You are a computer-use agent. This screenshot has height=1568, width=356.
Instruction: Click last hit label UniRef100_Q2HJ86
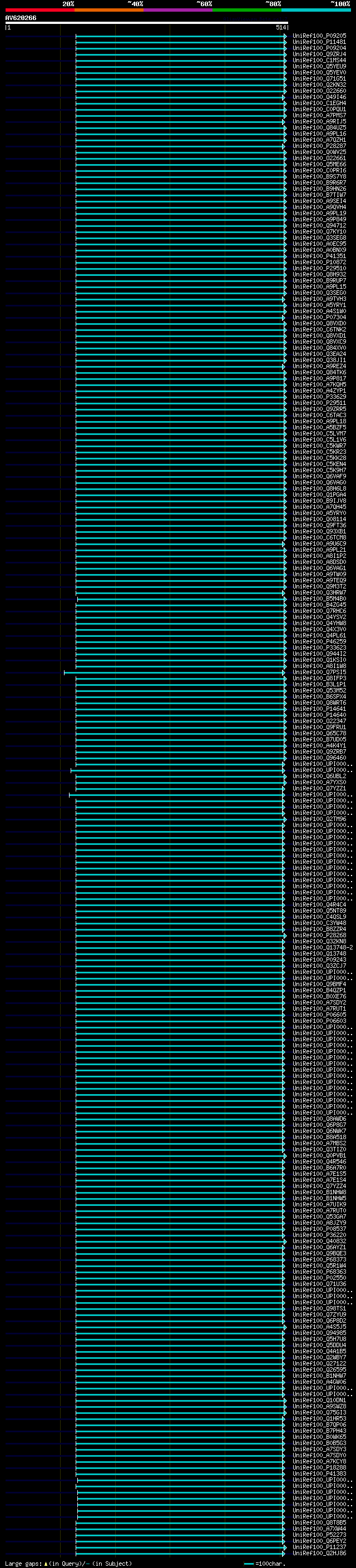point(319,1553)
